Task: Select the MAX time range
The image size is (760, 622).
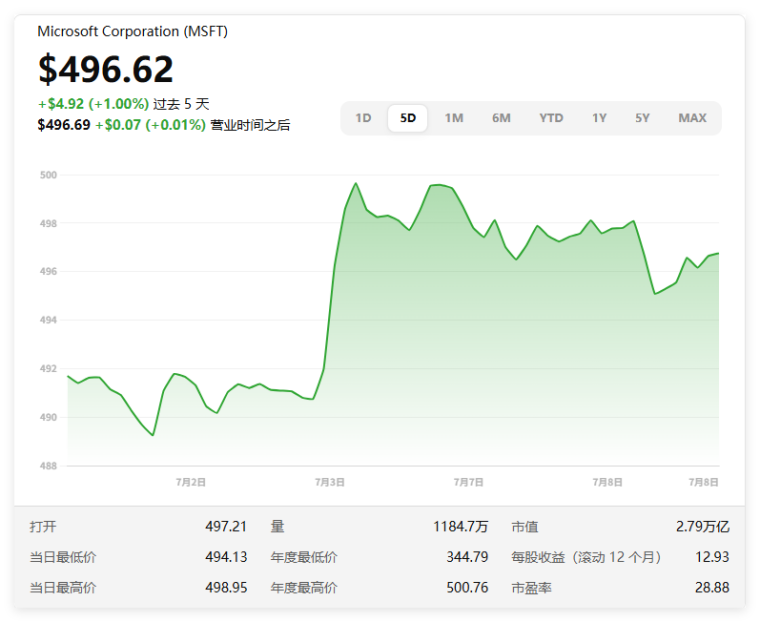Action: click(x=692, y=118)
